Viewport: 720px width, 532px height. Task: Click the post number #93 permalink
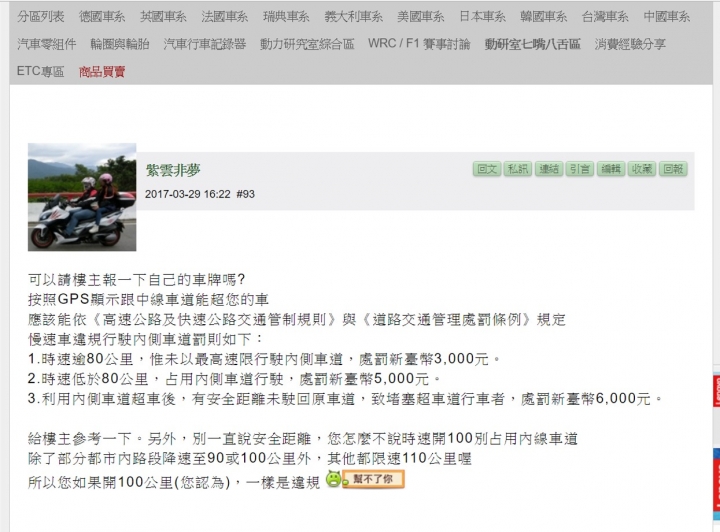[x=246, y=194]
